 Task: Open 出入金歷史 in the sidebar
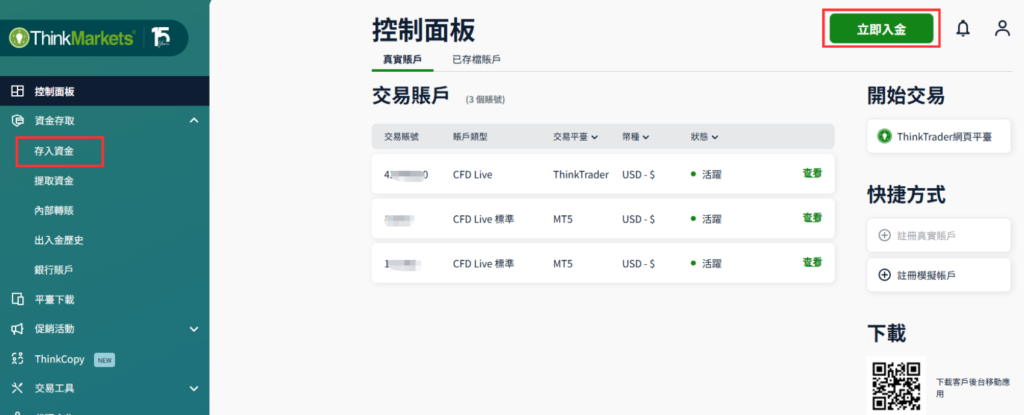tap(59, 240)
